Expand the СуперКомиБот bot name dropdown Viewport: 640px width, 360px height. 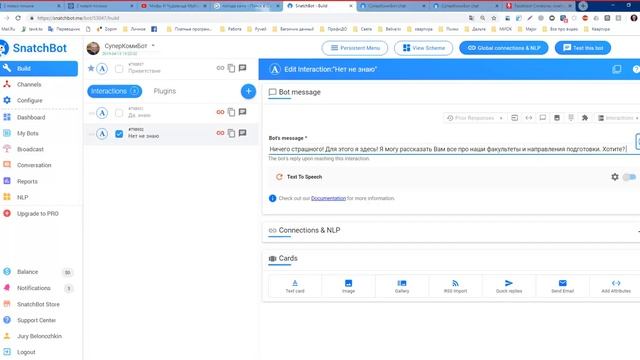(x=153, y=46)
